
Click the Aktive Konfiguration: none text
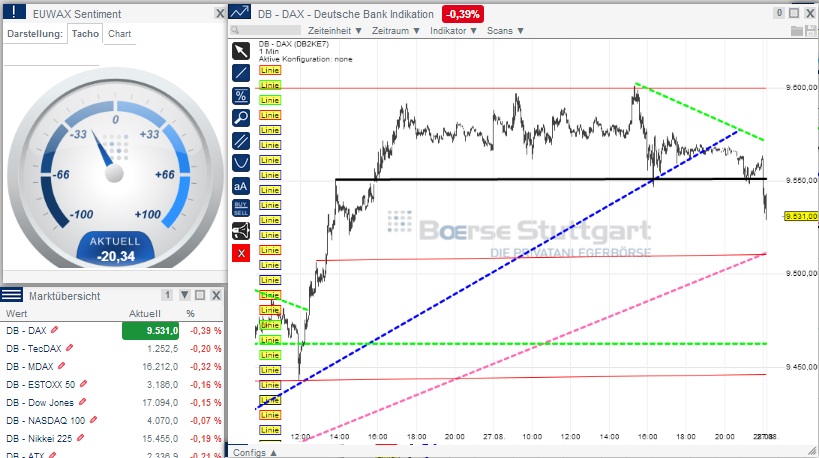click(x=306, y=60)
